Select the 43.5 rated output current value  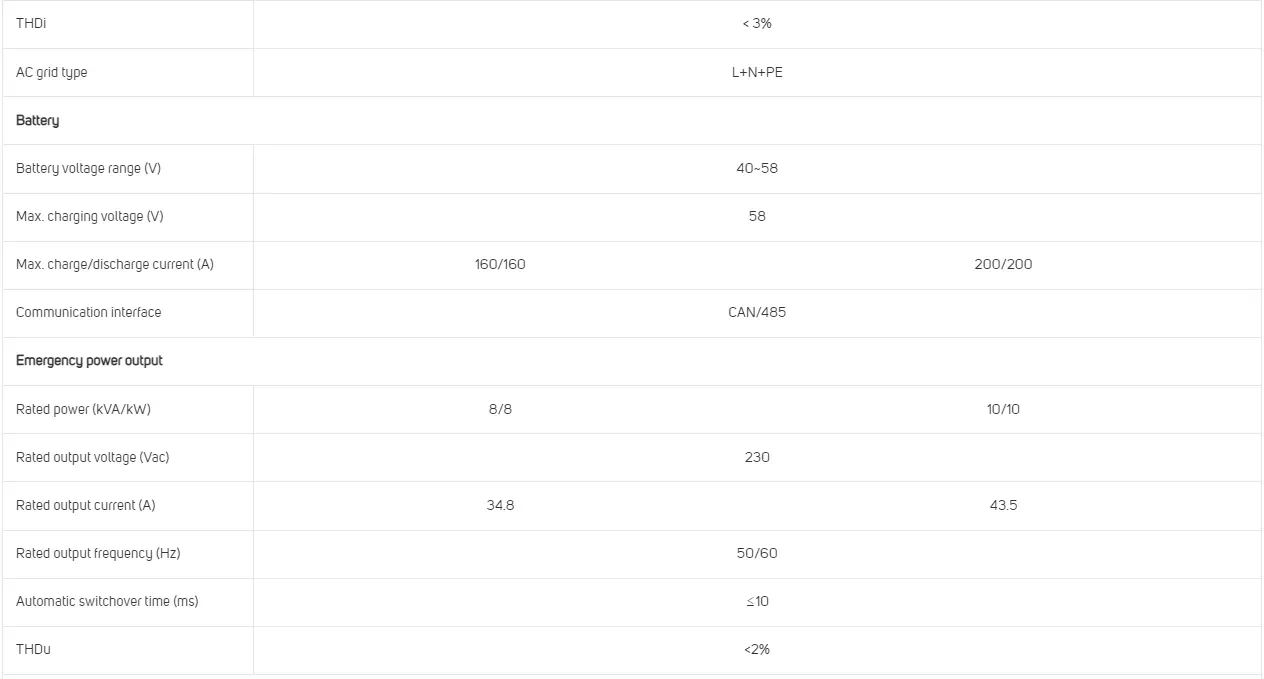click(x=1003, y=505)
